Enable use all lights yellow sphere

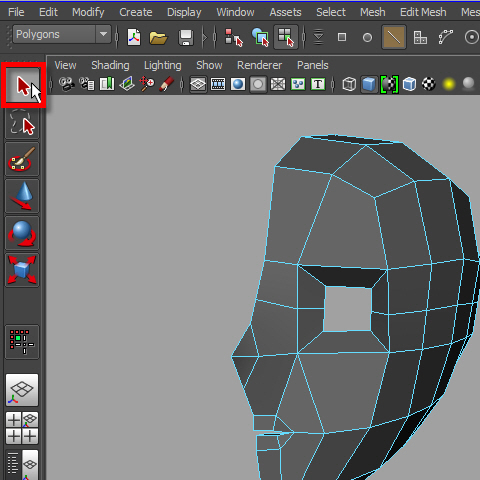(449, 84)
